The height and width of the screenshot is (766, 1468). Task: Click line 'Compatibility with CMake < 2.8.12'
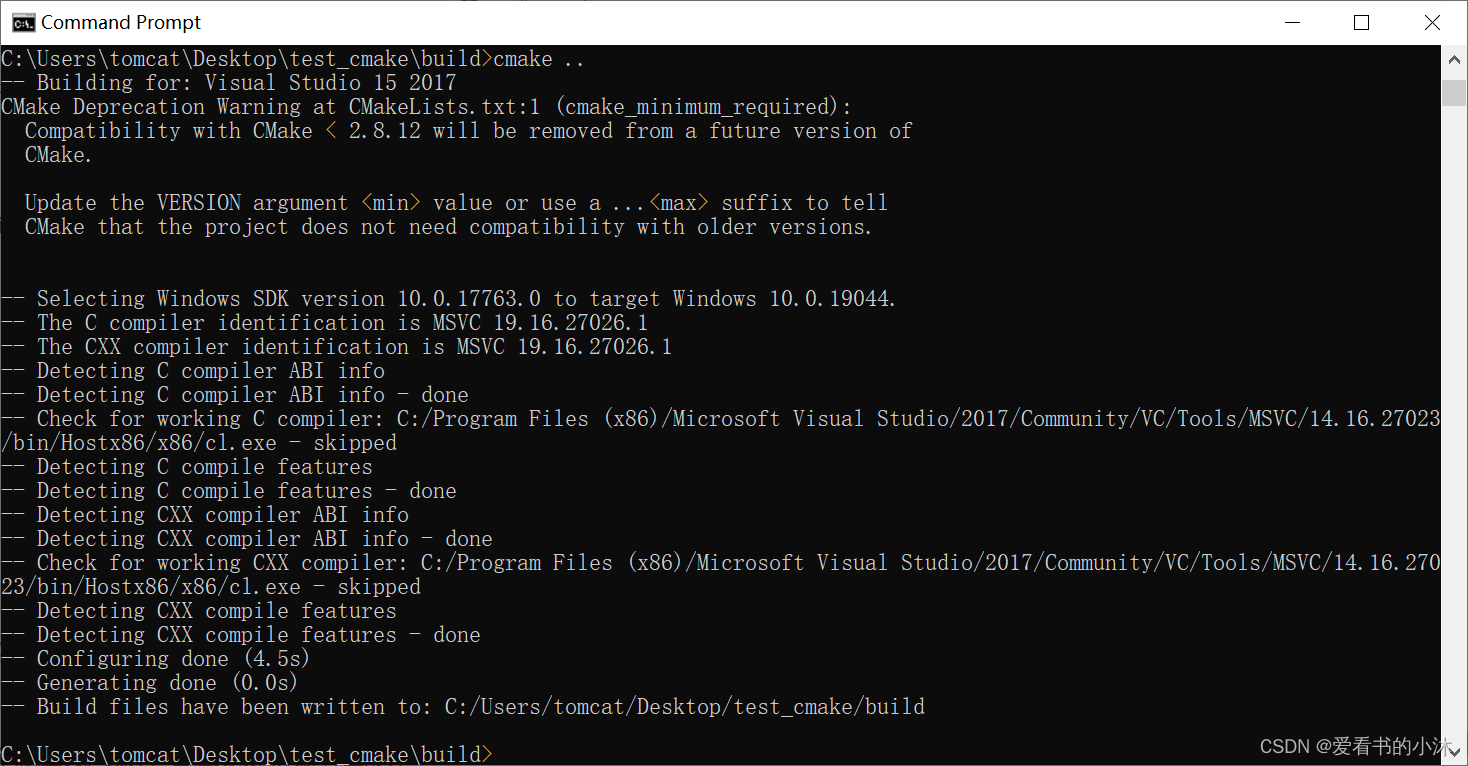coord(468,131)
